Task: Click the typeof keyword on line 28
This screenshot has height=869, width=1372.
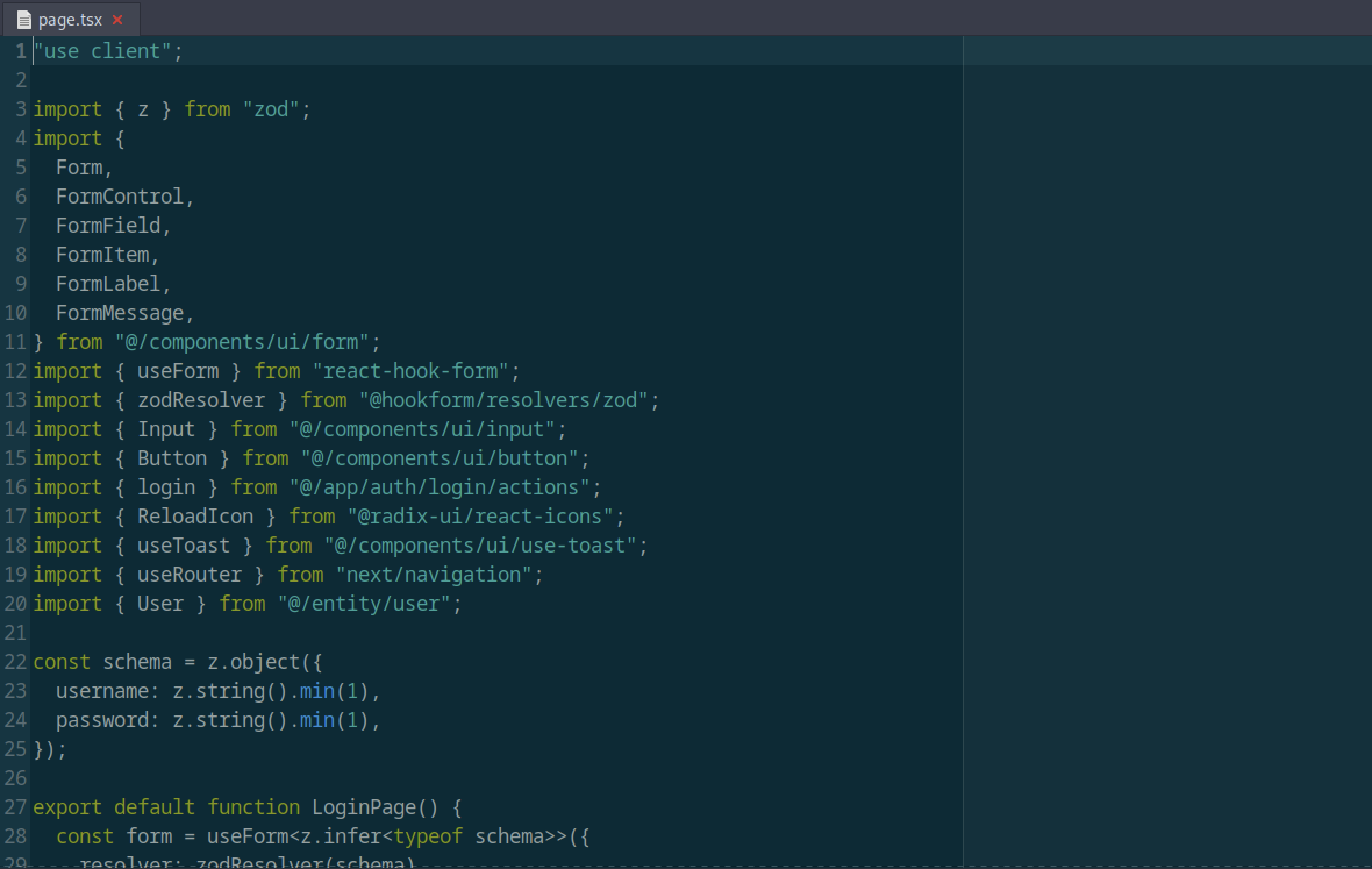Action: pyautogui.click(x=428, y=836)
